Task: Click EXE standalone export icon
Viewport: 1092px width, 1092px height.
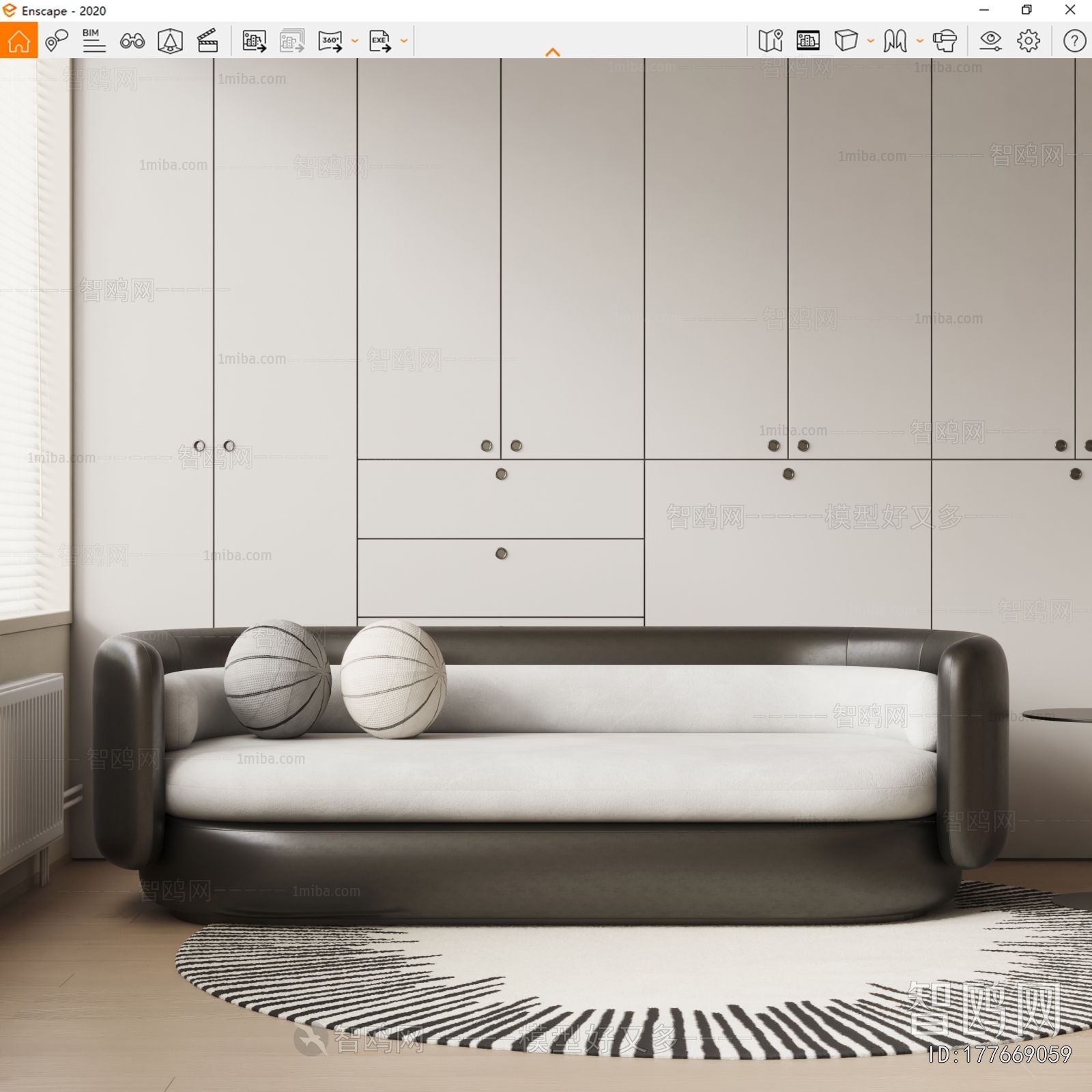Action: [x=380, y=41]
